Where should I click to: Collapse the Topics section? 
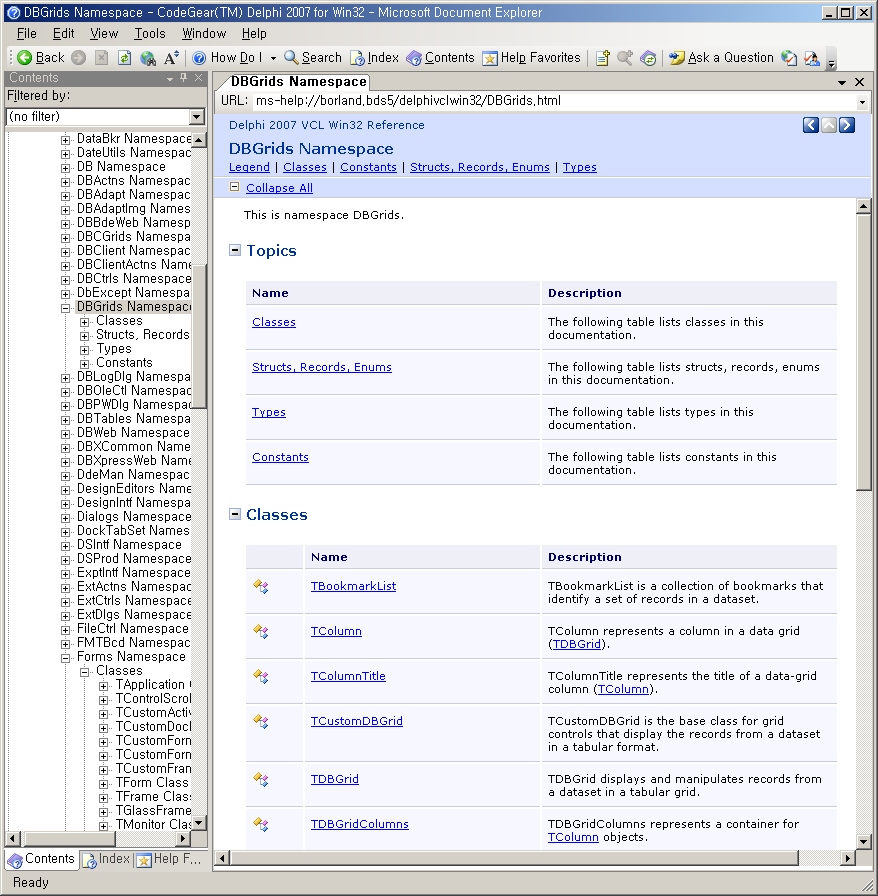[235, 250]
